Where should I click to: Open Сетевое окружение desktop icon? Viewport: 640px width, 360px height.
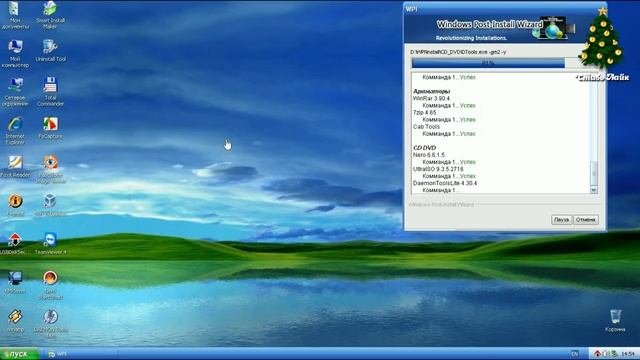point(15,92)
